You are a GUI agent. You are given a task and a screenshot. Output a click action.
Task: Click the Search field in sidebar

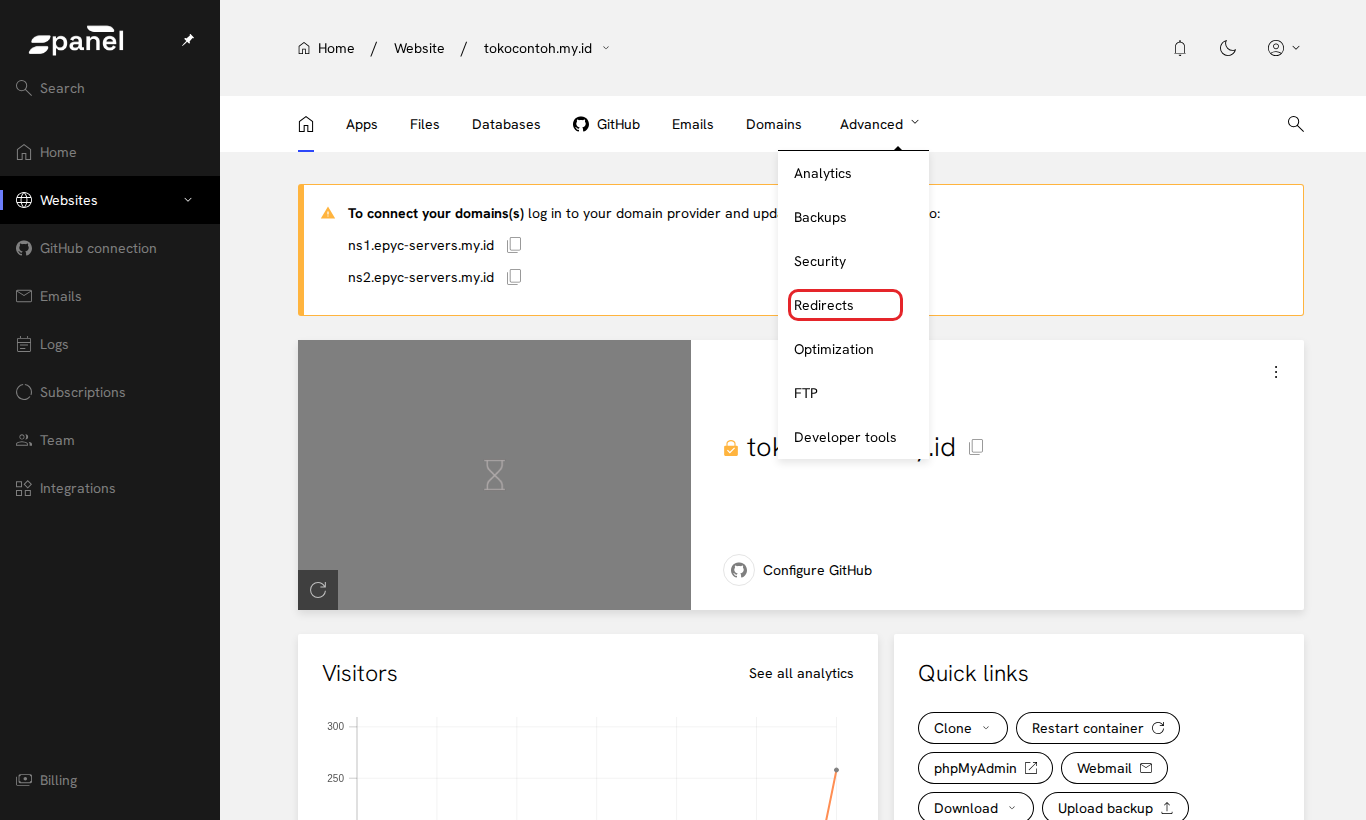(x=110, y=88)
